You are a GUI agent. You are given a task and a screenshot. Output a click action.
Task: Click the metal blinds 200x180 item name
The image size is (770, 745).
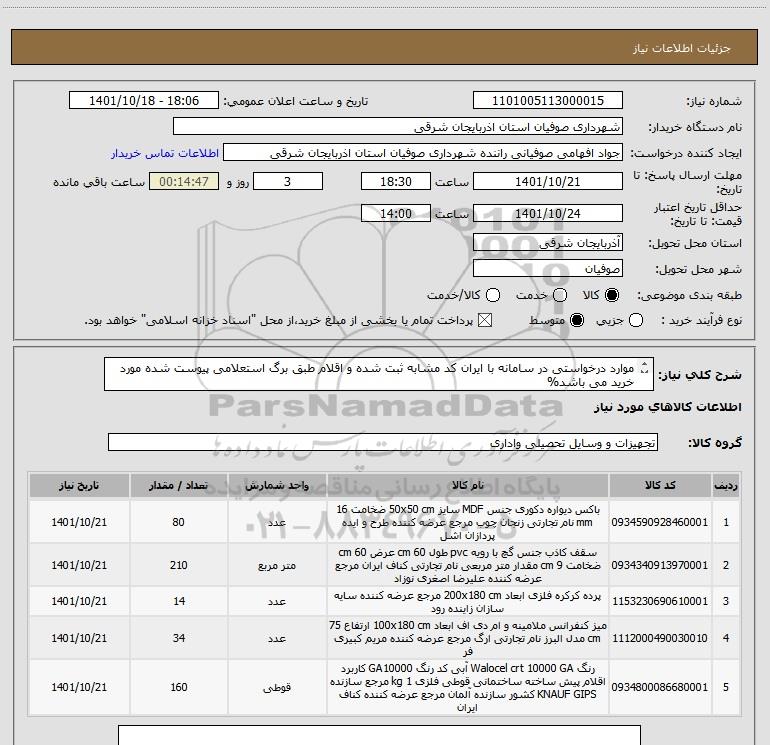[468, 602]
